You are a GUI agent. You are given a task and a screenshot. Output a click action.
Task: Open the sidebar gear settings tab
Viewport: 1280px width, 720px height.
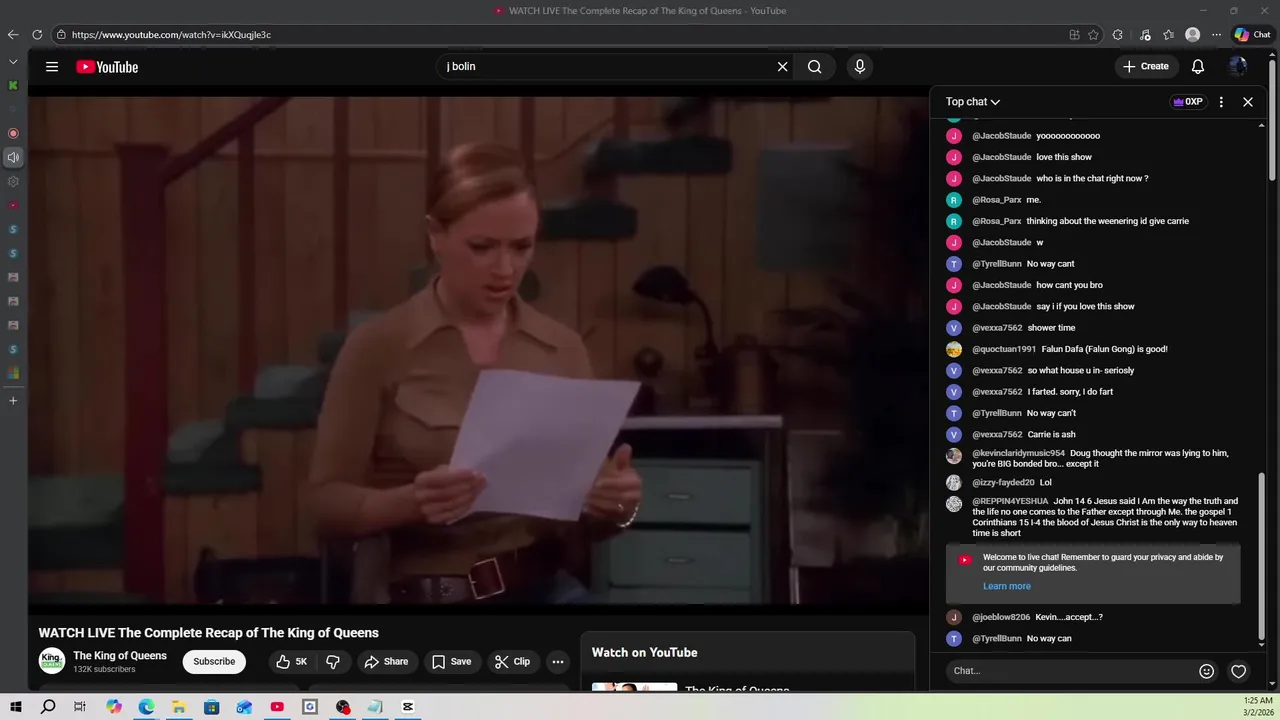(13, 181)
